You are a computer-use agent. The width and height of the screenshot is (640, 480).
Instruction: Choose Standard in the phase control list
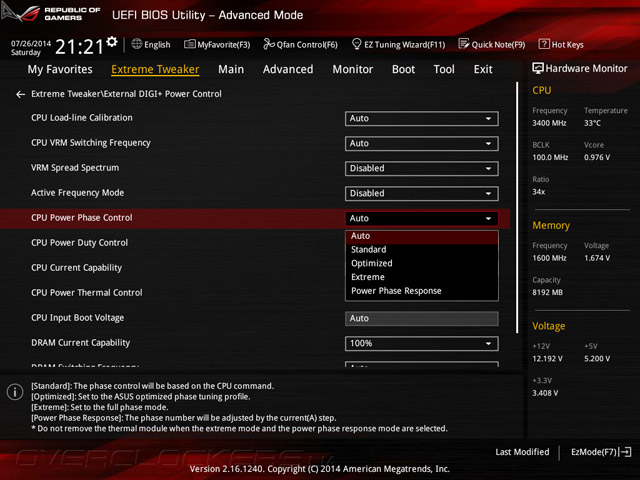[422, 250]
